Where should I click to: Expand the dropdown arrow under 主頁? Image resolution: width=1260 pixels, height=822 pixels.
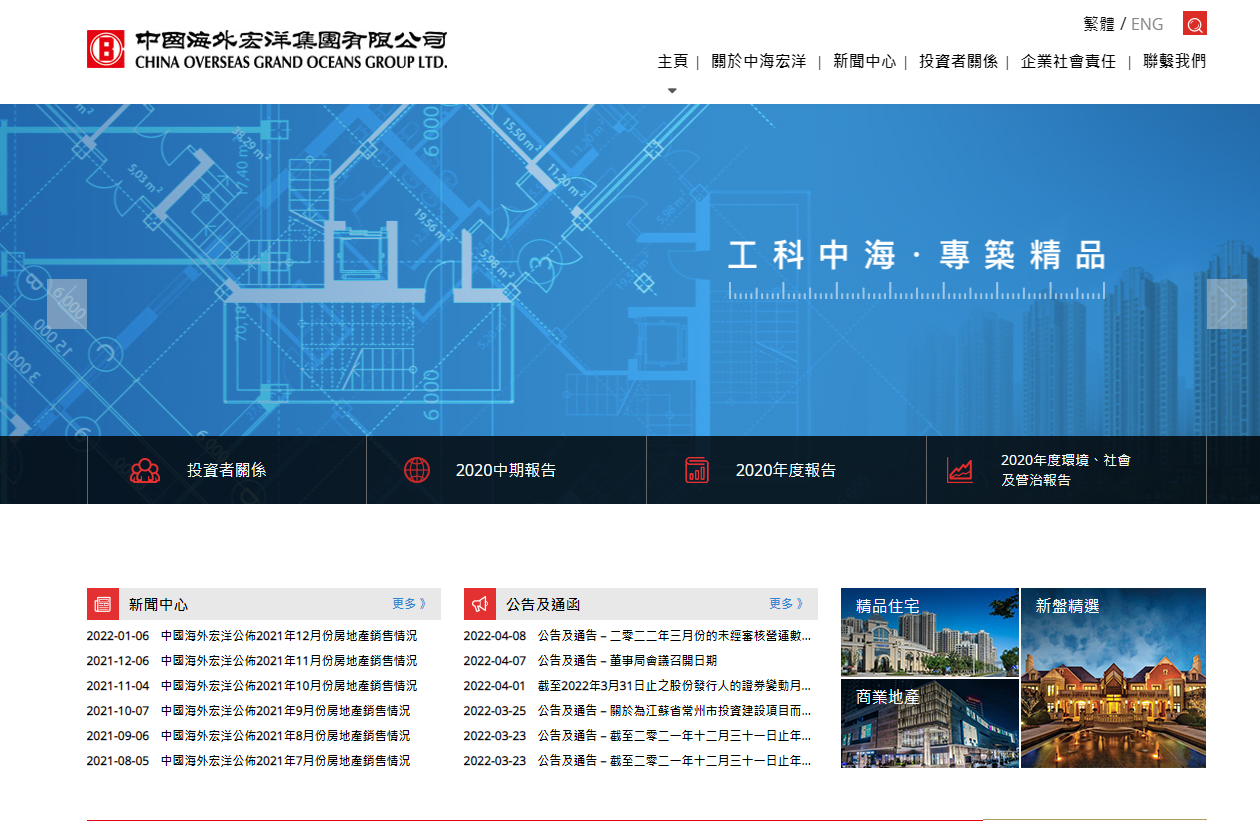(672, 89)
